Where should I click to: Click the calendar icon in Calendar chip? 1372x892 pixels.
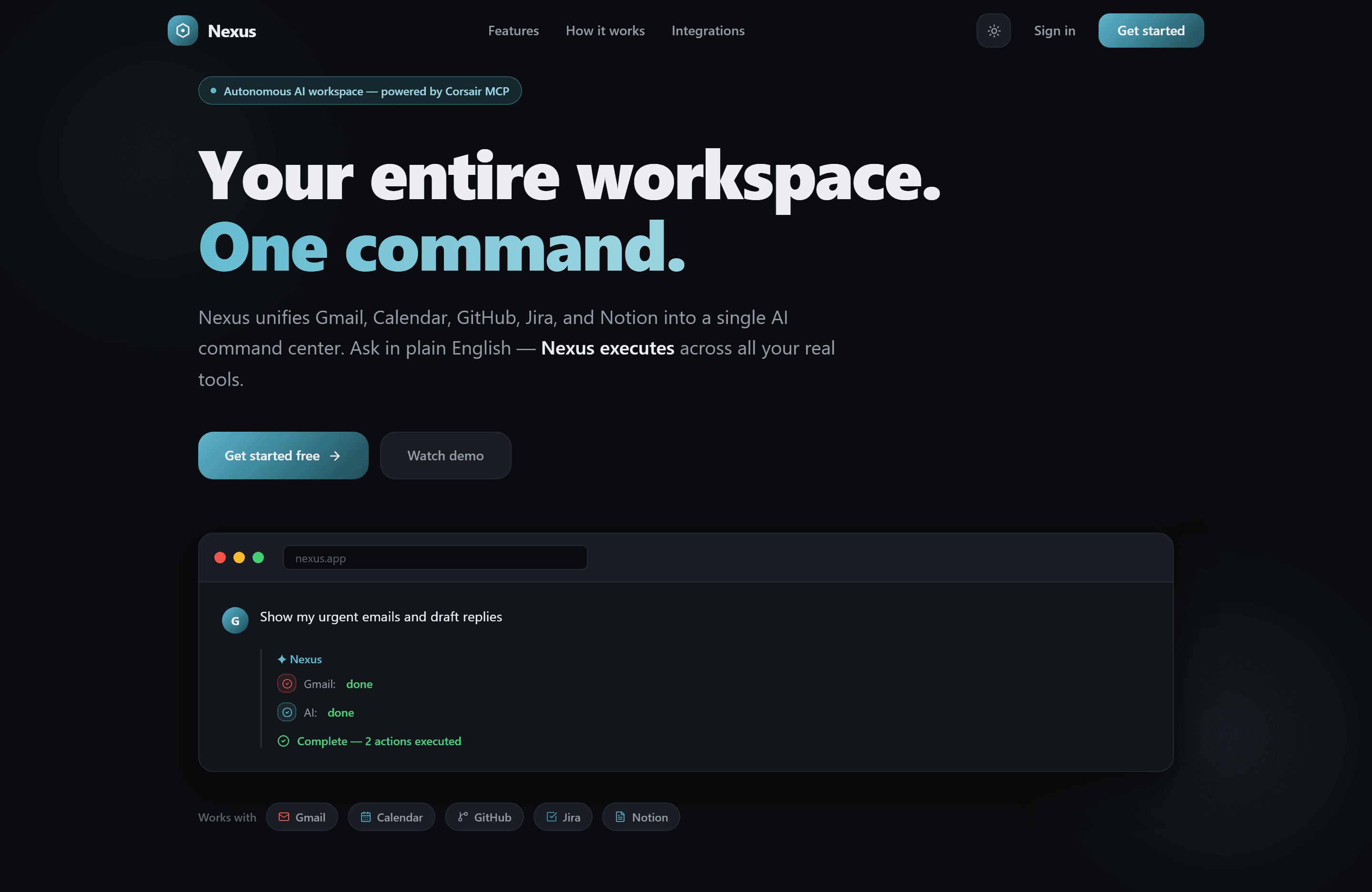coord(365,817)
